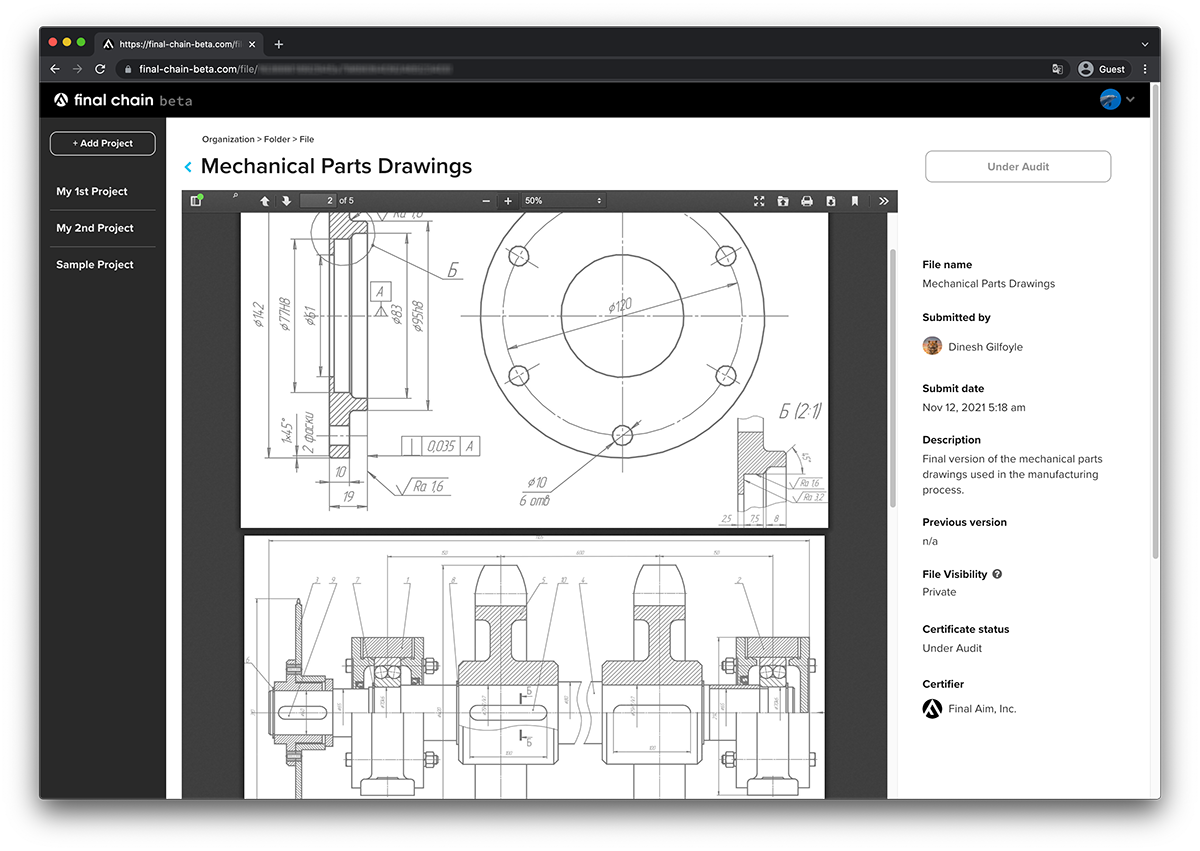This screenshot has width=1200, height=851.
Task: Click the final chain beta logo
Action: click(x=123, y=100)
